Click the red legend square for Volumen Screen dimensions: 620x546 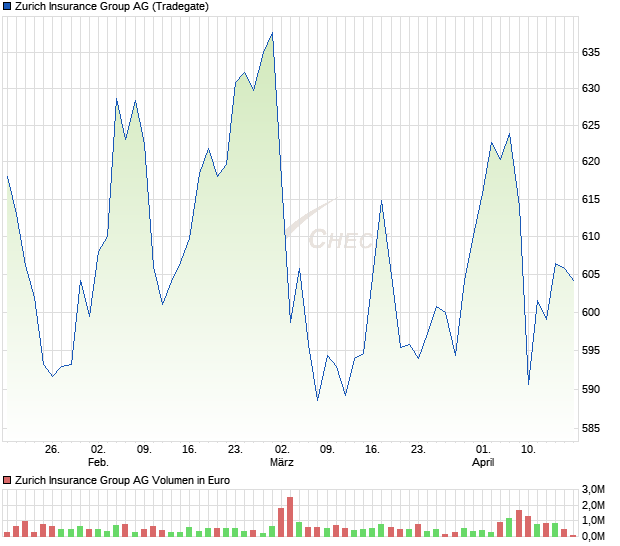pos(7,480)
